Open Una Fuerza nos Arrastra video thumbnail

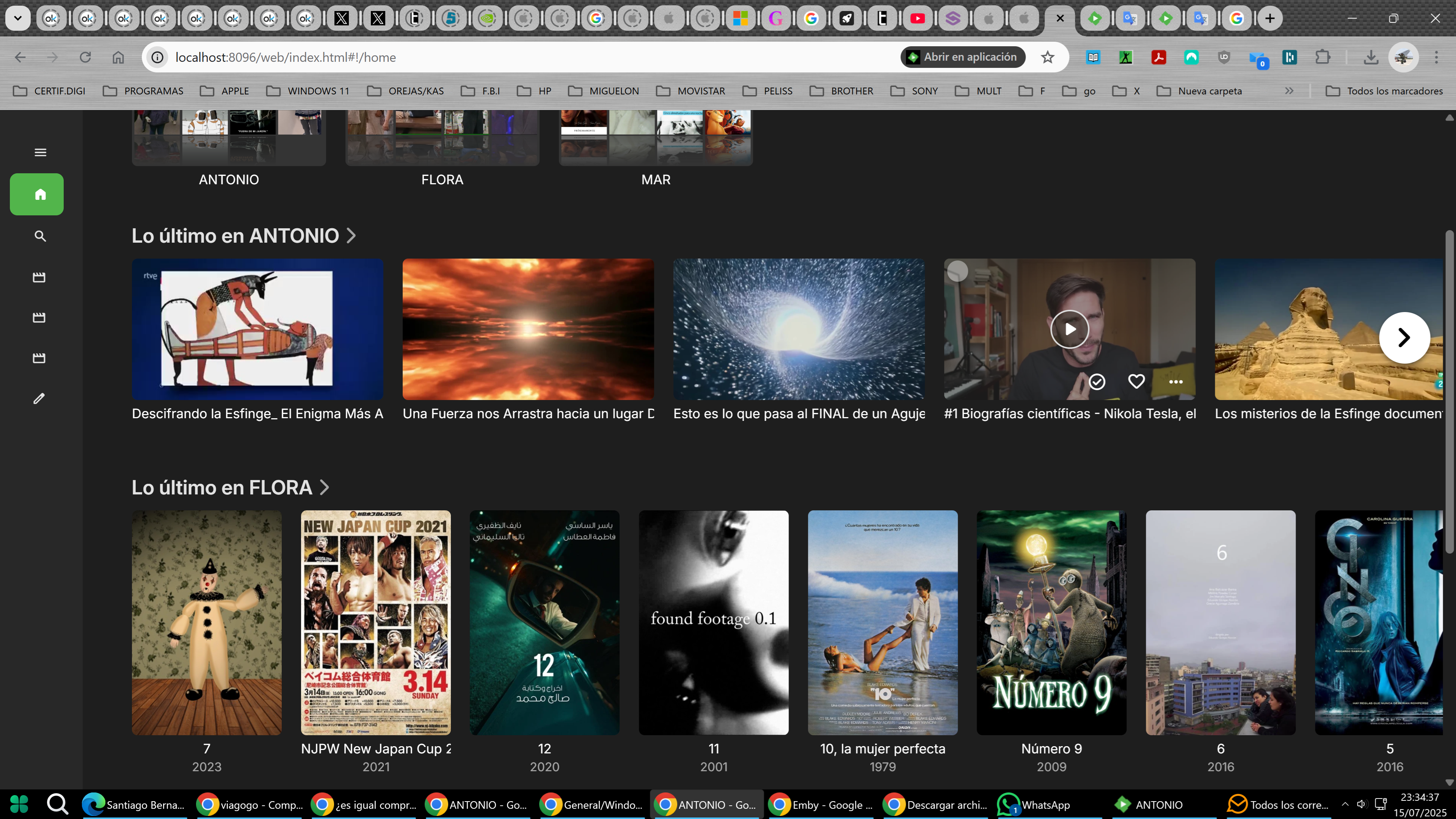[x=528, y=329]
